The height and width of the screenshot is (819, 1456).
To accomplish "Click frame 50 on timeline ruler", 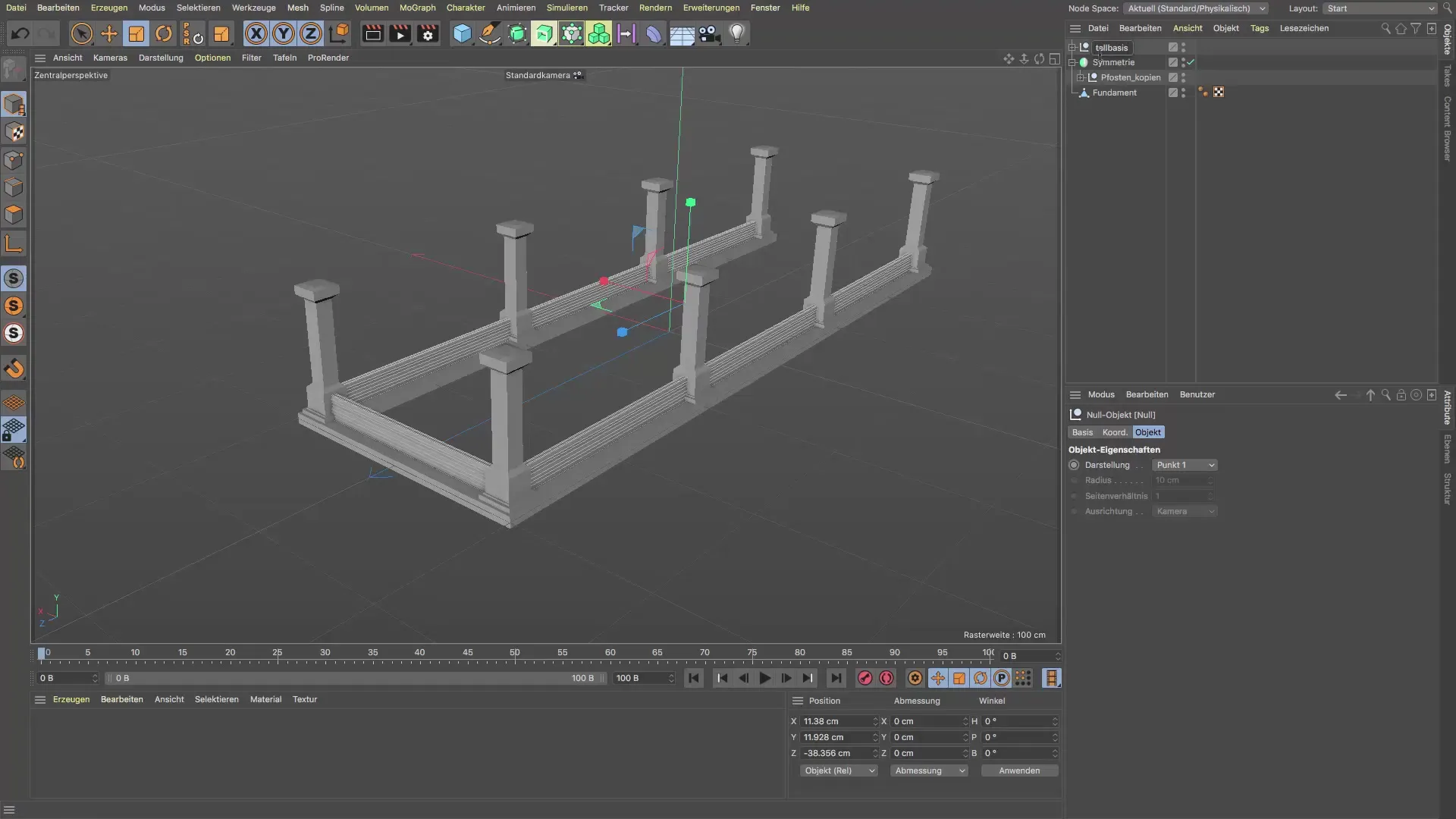I will (515, 654).
